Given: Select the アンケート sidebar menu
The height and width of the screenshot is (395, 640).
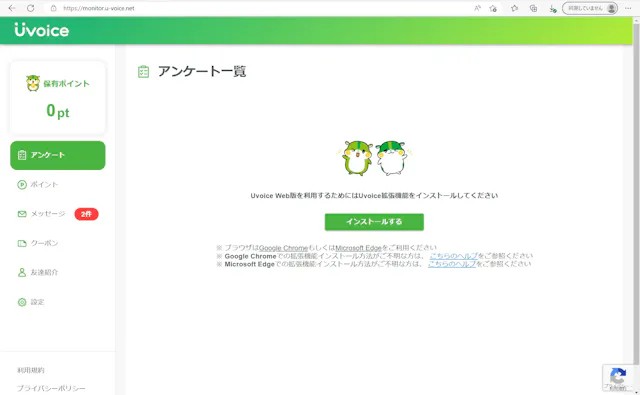Looking at the screenshot, I should click(x=58, y=155).
